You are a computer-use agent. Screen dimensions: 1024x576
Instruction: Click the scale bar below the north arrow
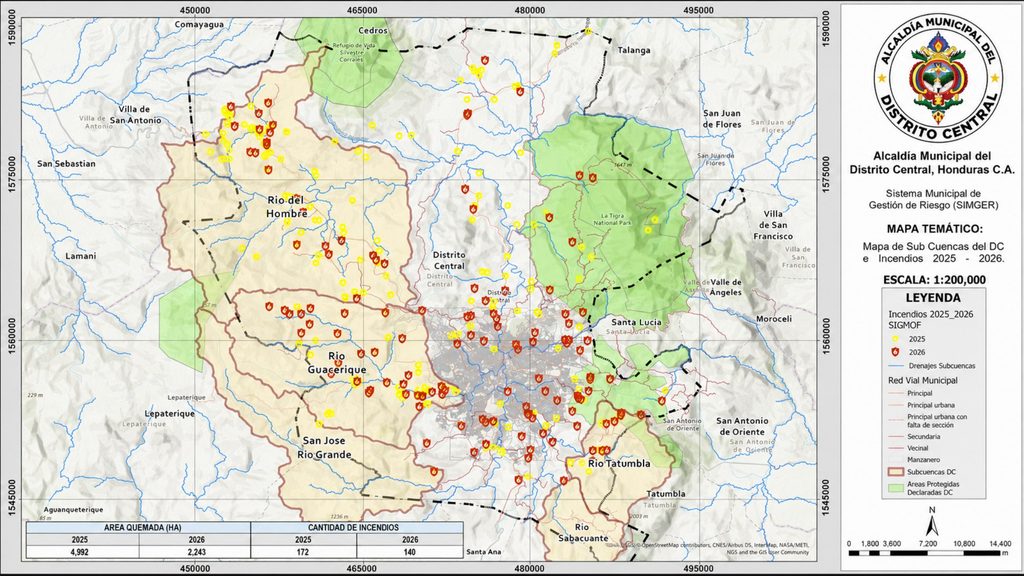(x=927, y=553)
